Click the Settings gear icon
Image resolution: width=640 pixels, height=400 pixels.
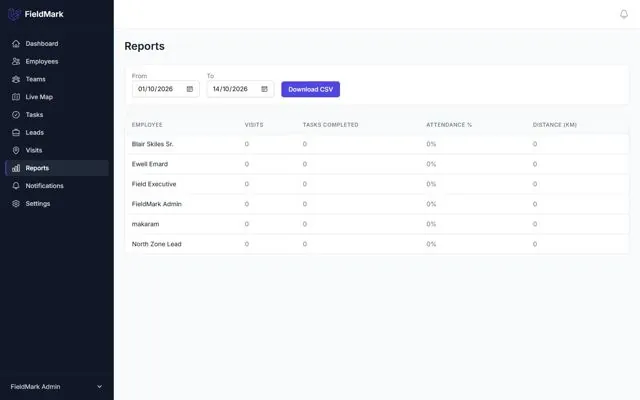(16, 203)
